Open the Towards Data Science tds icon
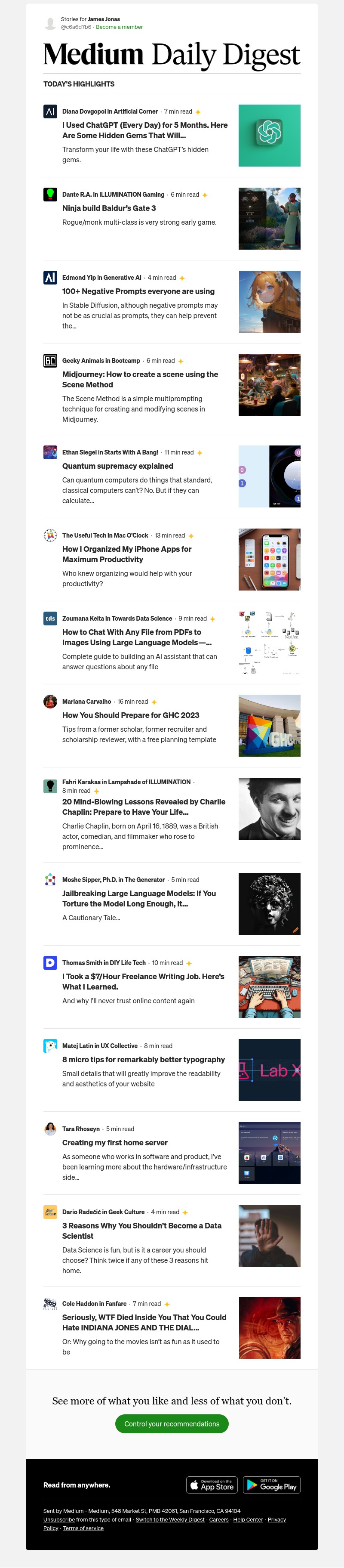The height and width of the screenshot is (1568, 344). click(50, 619)
